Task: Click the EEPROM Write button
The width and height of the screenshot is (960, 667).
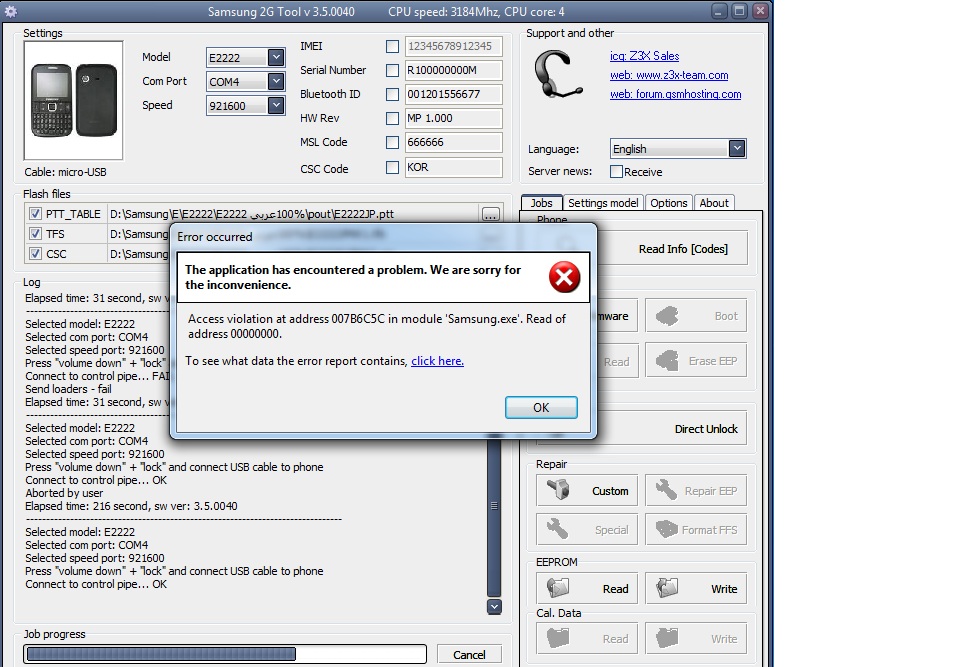Action: (x=696, y=589)
